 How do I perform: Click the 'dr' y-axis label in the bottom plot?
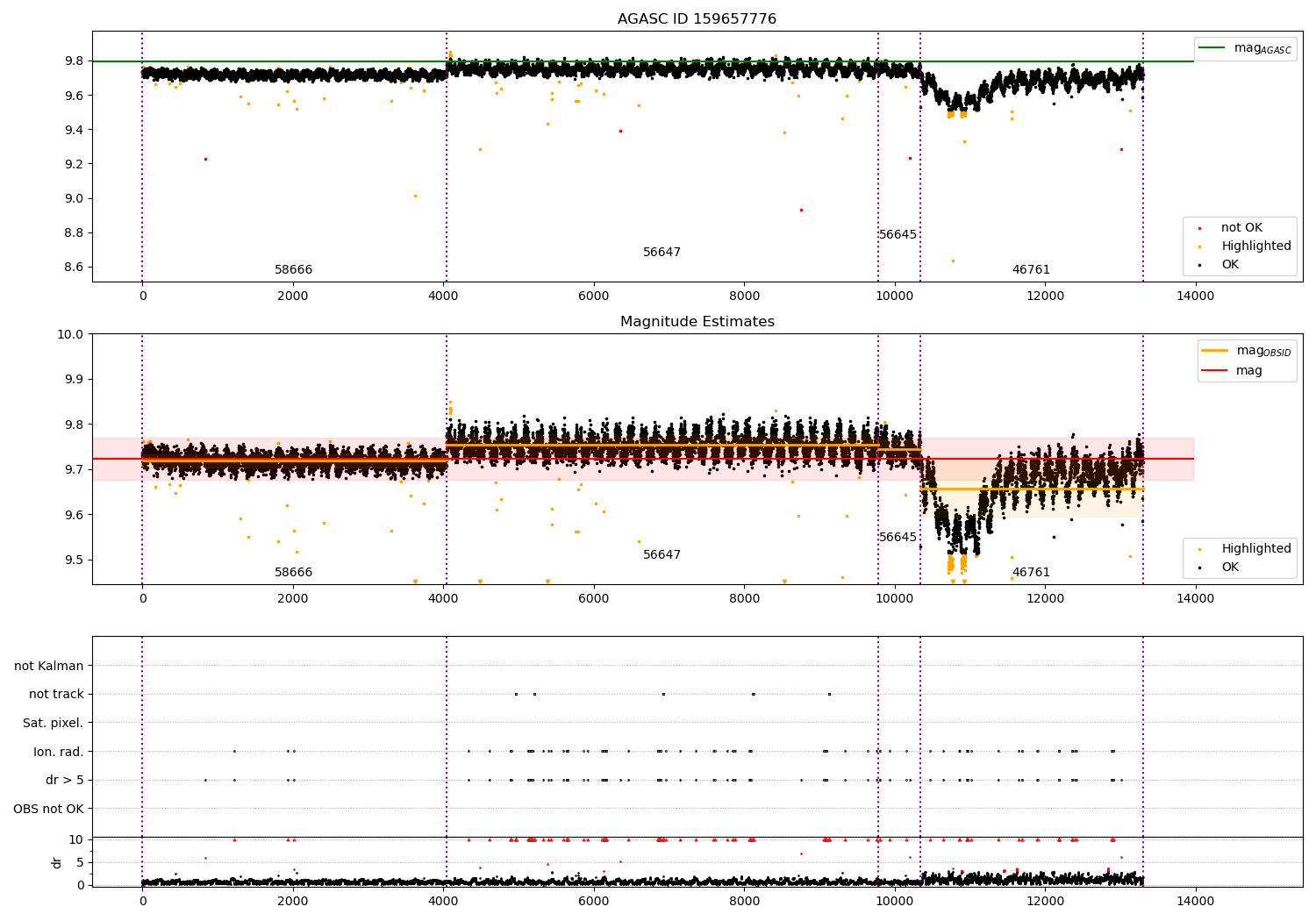coord(56,862)
